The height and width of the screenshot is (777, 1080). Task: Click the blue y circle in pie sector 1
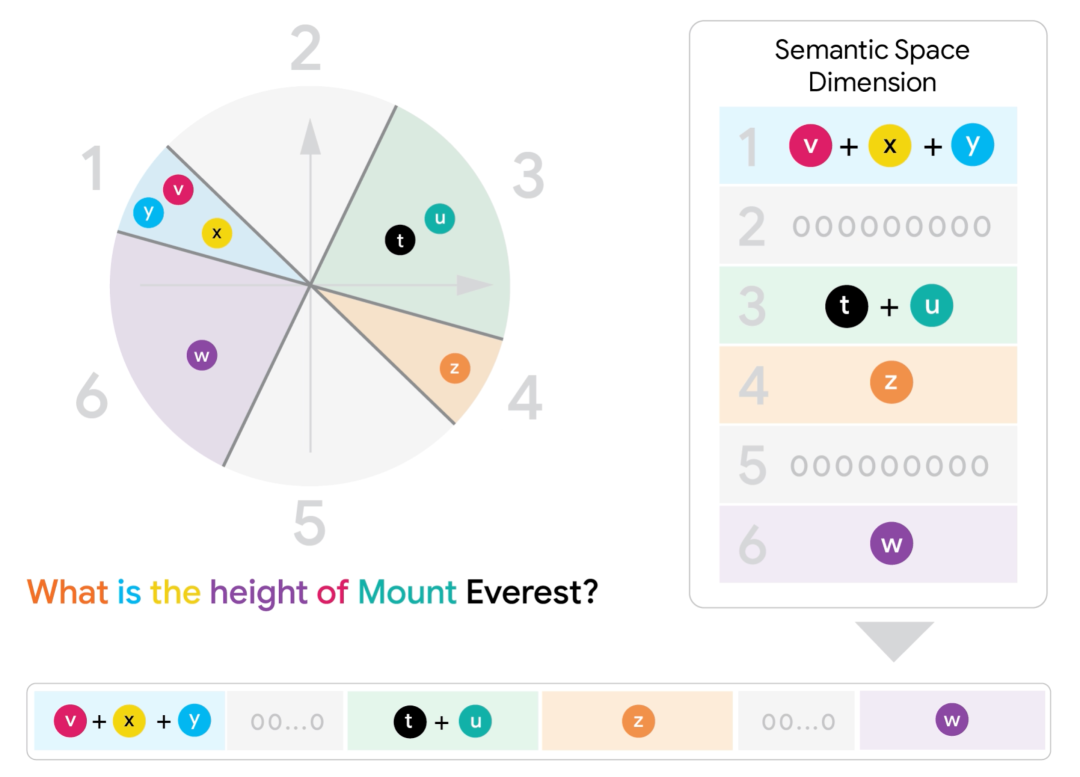pos(149,212)
